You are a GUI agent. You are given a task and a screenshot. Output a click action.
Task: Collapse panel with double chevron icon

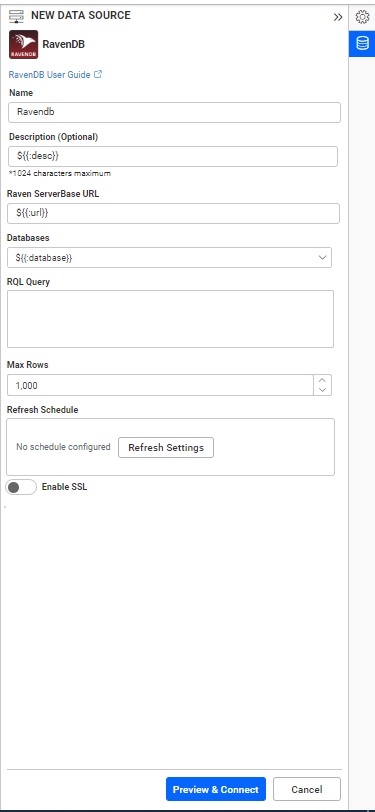click(x=338, y=17)
